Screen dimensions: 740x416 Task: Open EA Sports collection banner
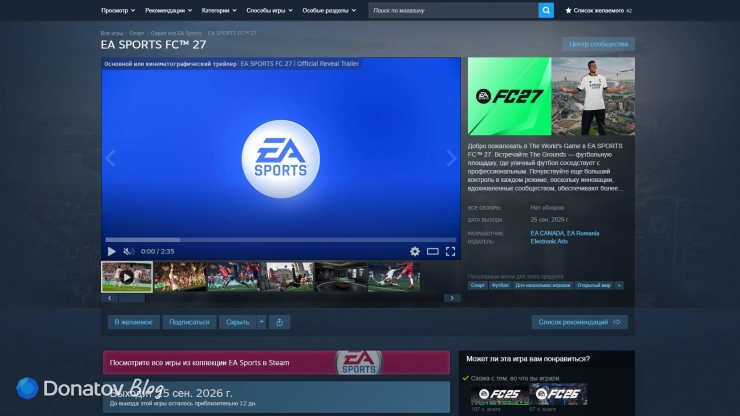click(x=276, y=363)
